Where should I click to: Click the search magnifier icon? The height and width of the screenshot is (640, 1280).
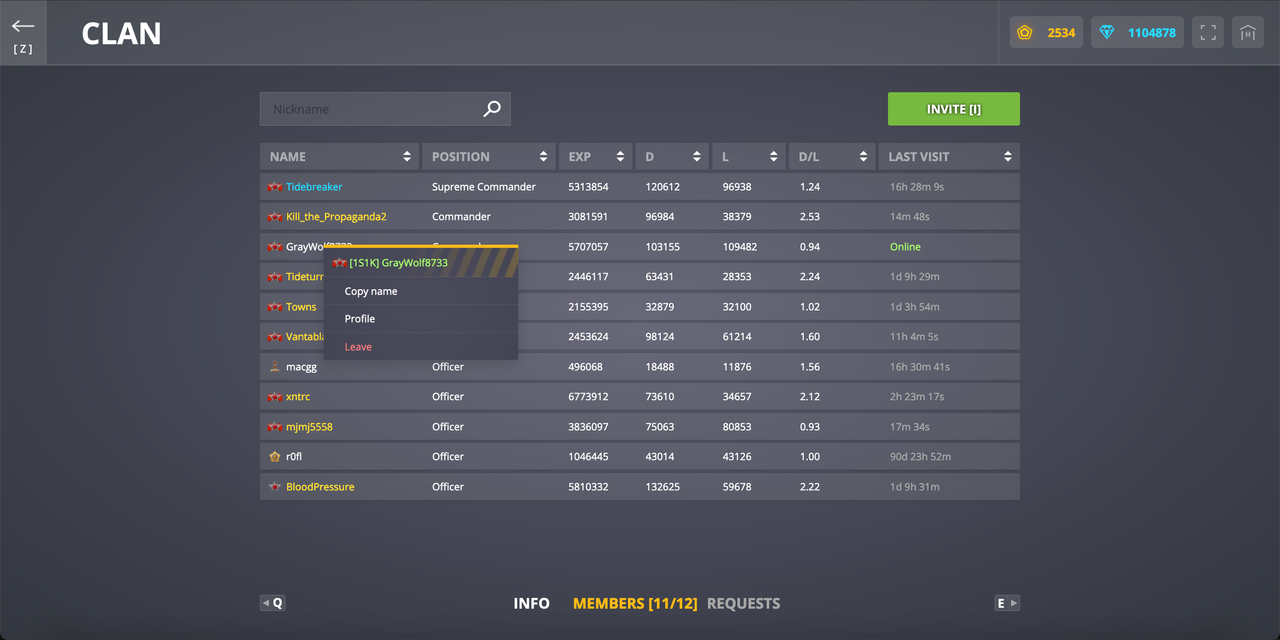pos(492,109)
